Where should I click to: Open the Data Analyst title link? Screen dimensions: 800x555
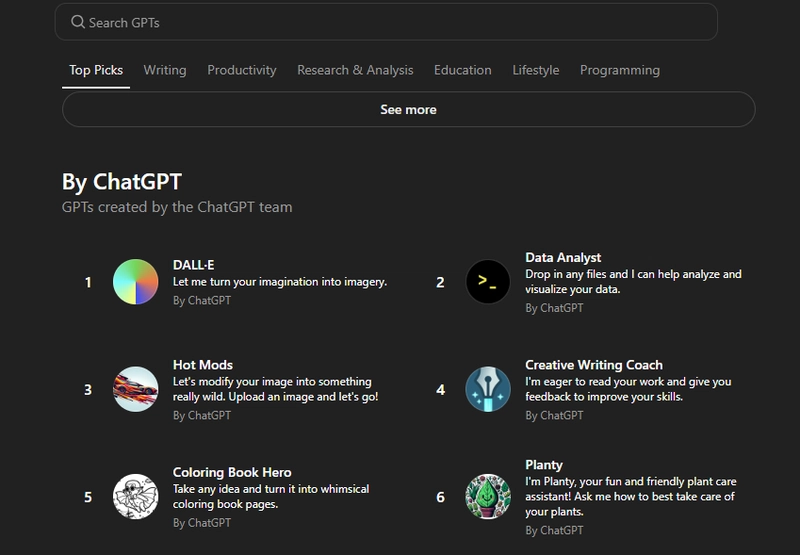pyautogui.click(x=563, y=257)
